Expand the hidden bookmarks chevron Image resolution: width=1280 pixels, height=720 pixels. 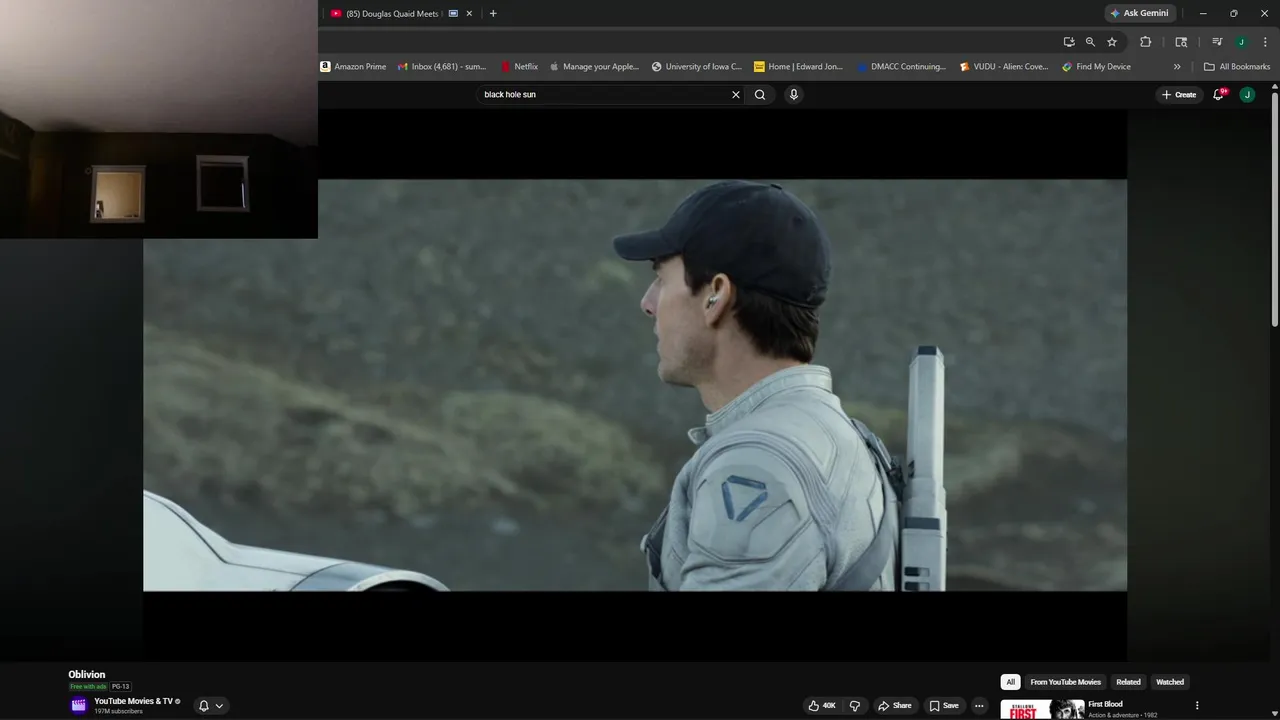(x=1177, y=67)
